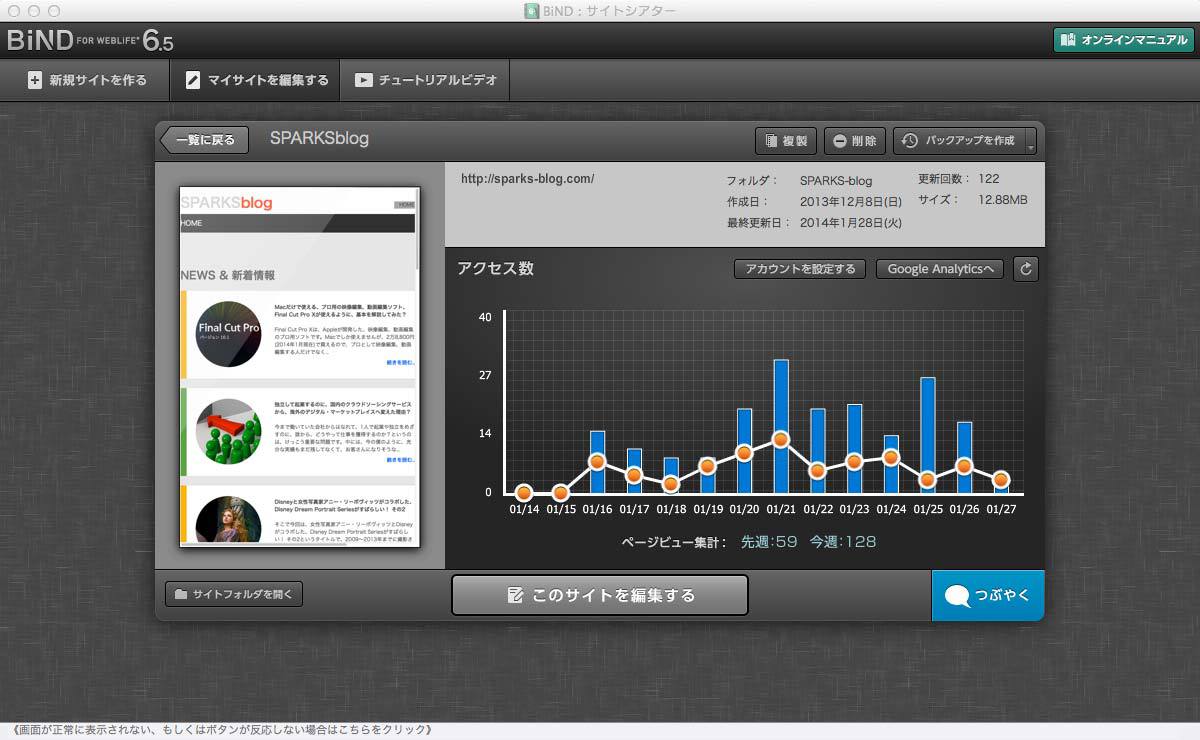1200x740 pixels.
Task: Click the SPARKSblog site title
Action: coord(319,139)
